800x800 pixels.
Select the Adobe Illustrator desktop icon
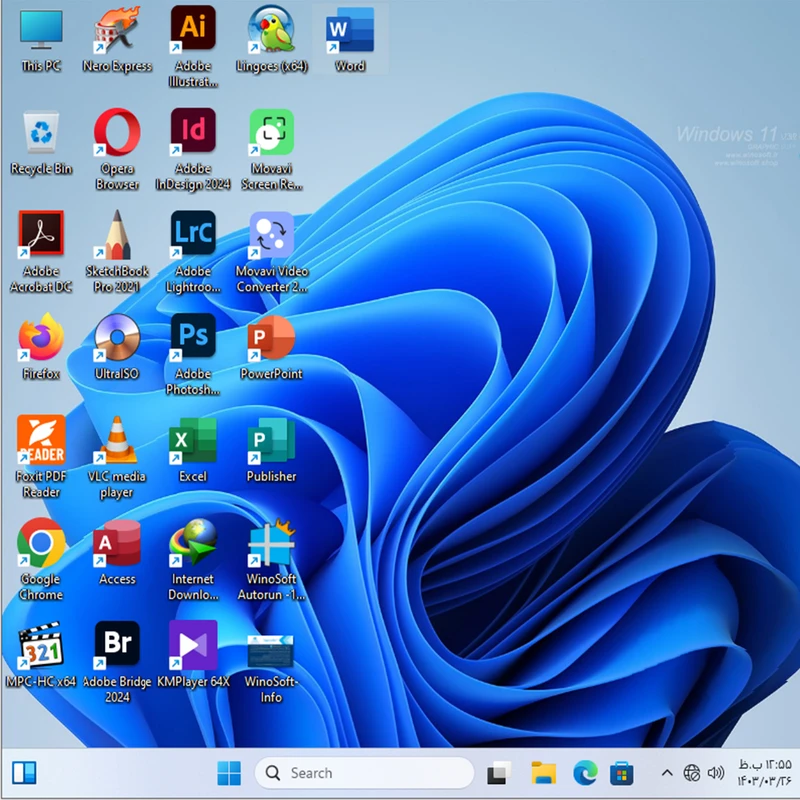[x=193, y=30]
